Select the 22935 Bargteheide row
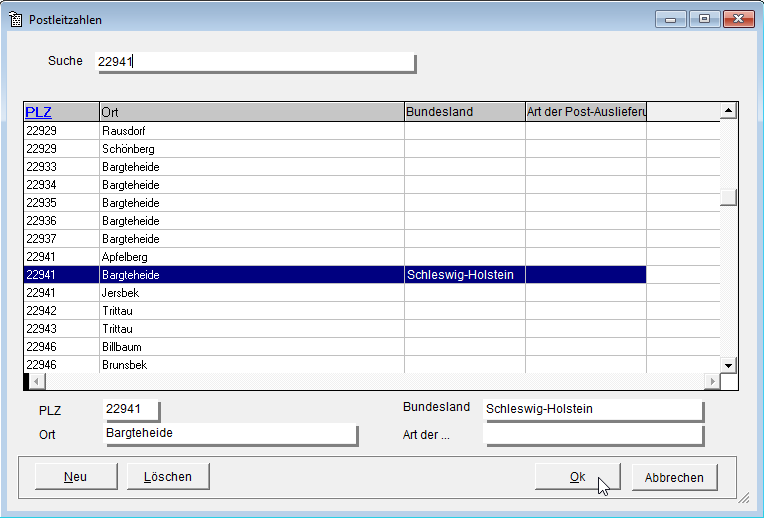 point(372,203)
